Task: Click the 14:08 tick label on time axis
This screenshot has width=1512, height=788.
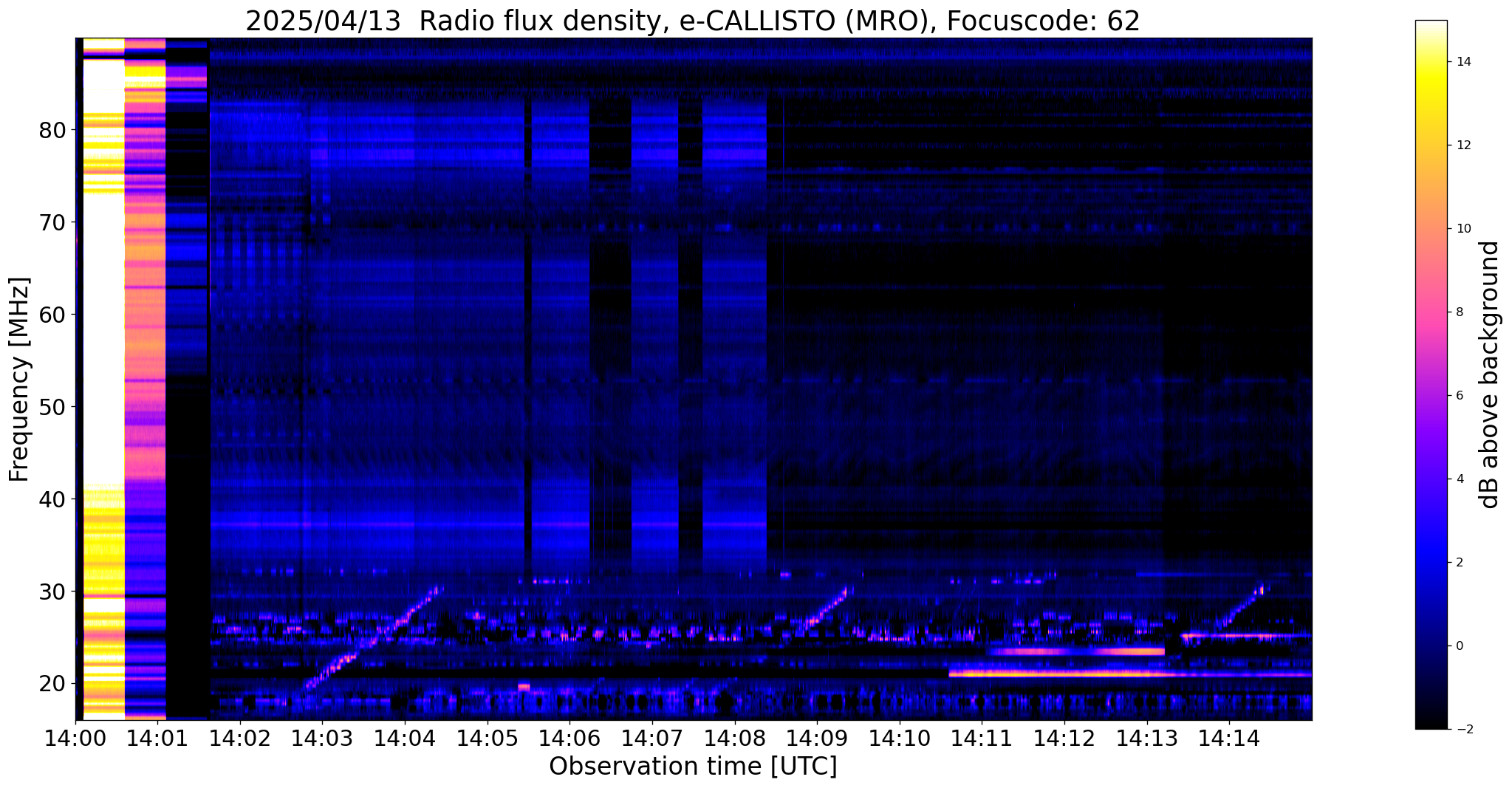Action: coord(735,738)
